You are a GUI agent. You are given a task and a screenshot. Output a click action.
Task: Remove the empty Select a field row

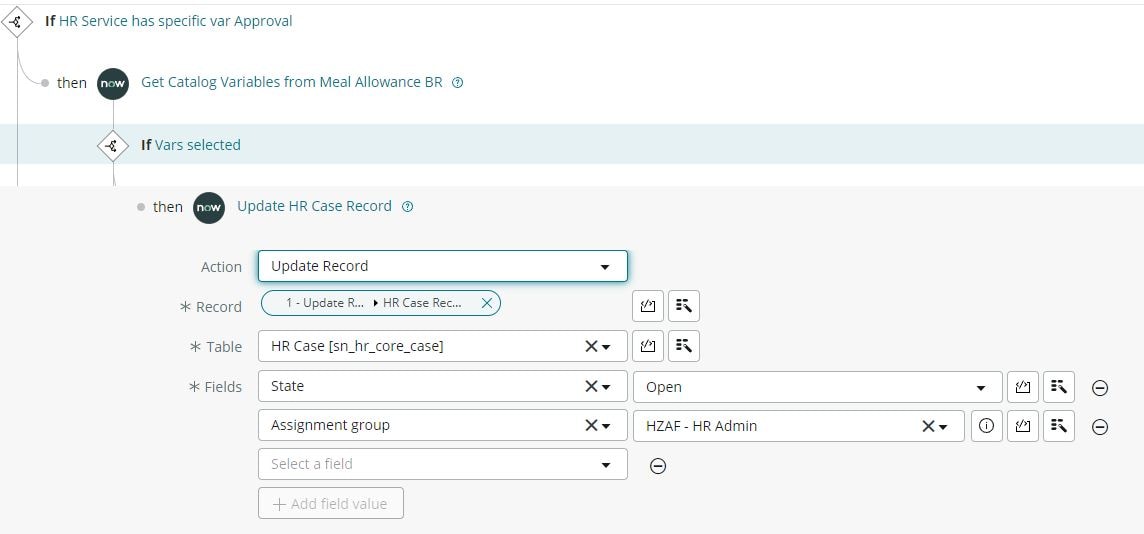658,466
